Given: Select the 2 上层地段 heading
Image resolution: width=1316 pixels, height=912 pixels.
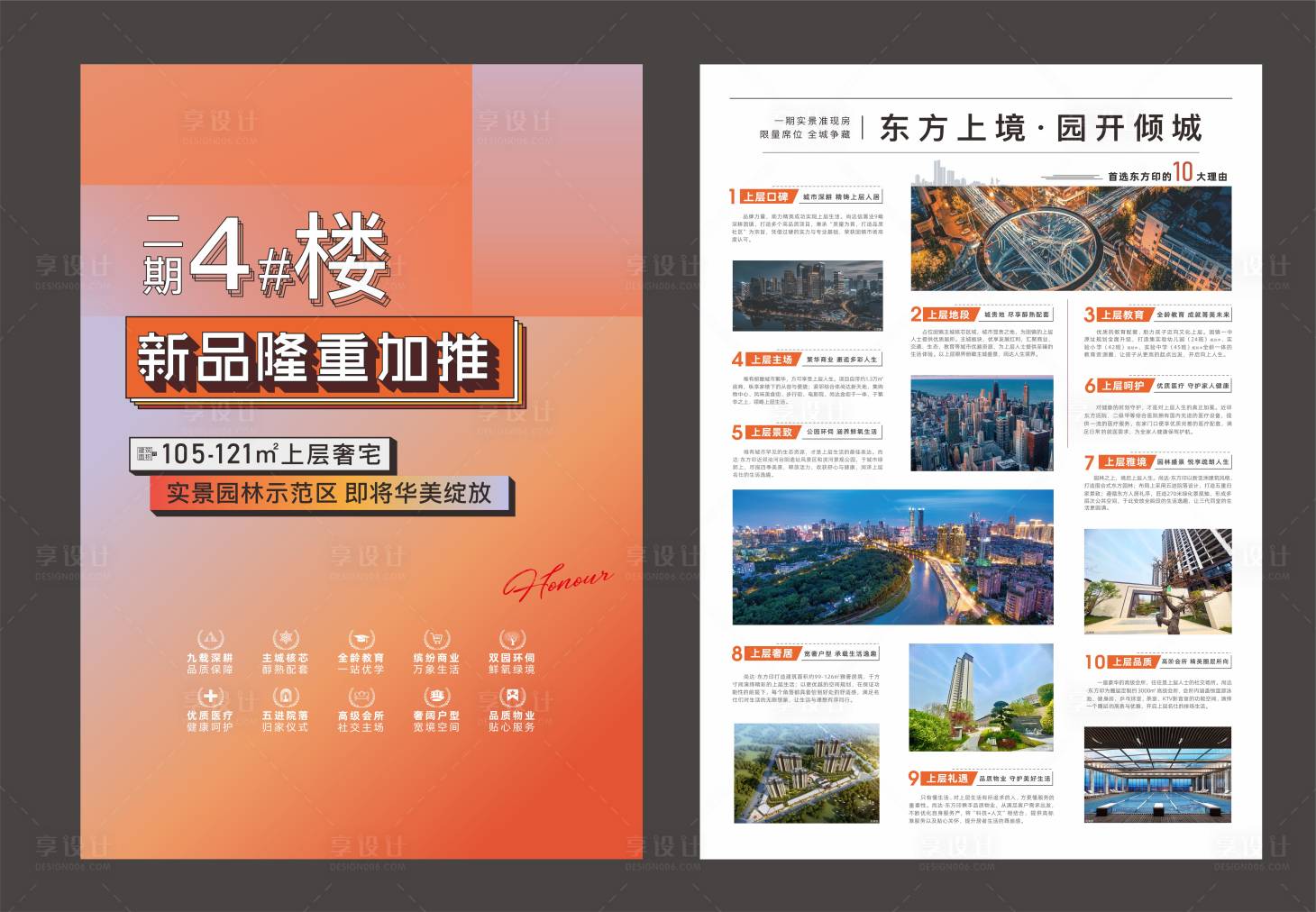Looking at the screenshot, I should [x=943, y=315].
